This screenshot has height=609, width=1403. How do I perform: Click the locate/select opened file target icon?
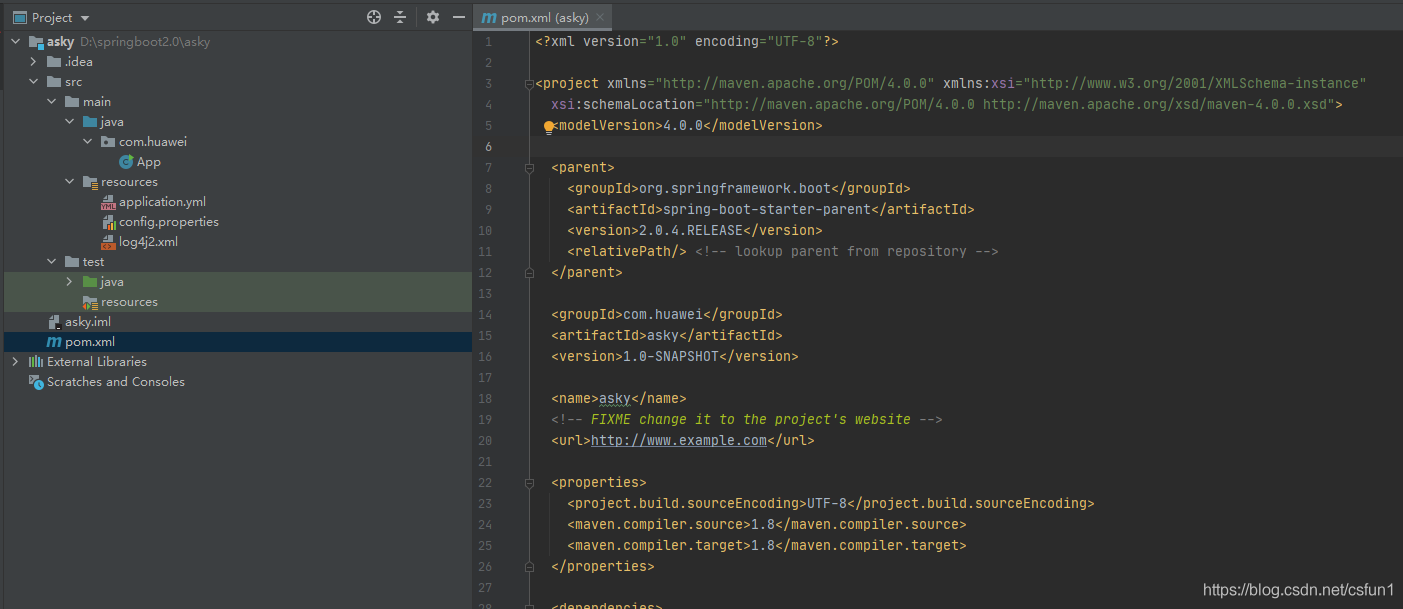click(x=374, y=17)
